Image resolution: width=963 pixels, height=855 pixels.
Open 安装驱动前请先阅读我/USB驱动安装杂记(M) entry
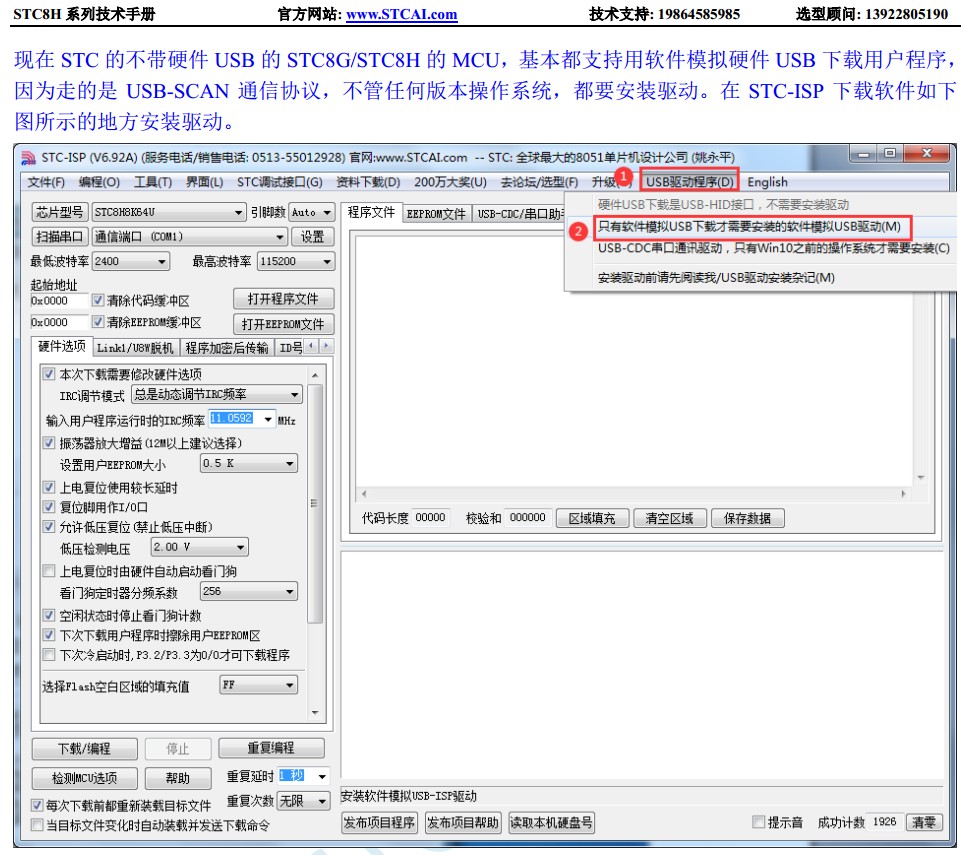[x=716, y=278]
